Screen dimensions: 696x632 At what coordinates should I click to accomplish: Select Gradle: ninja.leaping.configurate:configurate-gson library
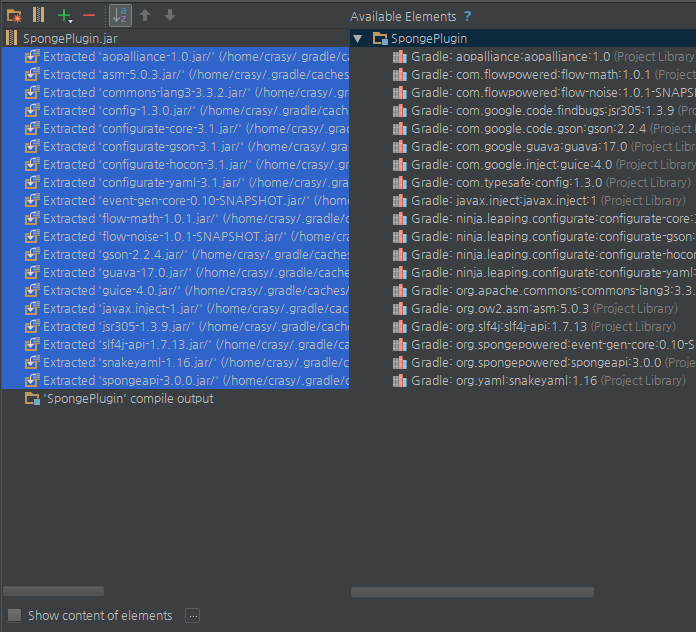544,237
